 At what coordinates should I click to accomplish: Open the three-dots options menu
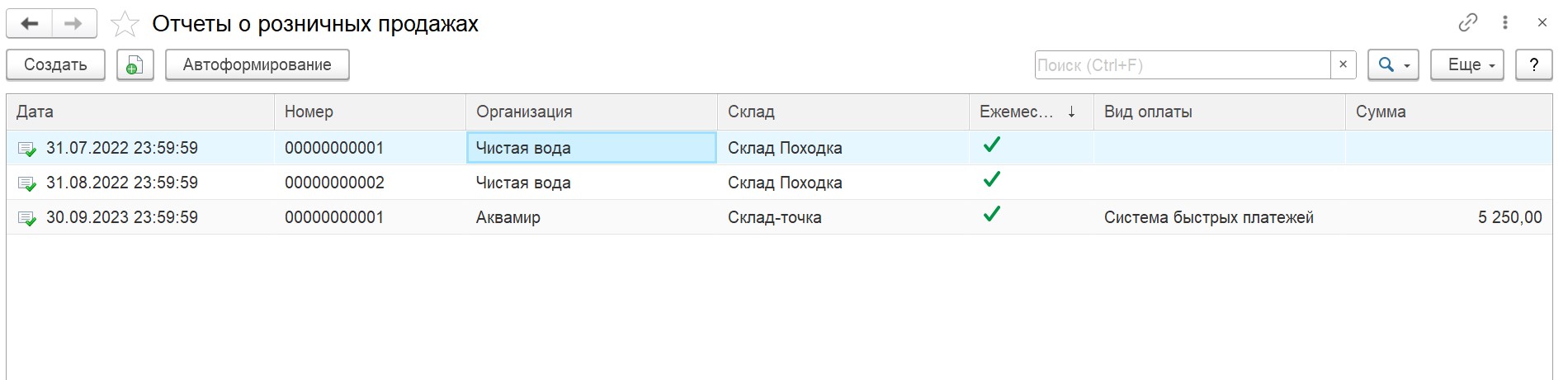pos(1505,23)
